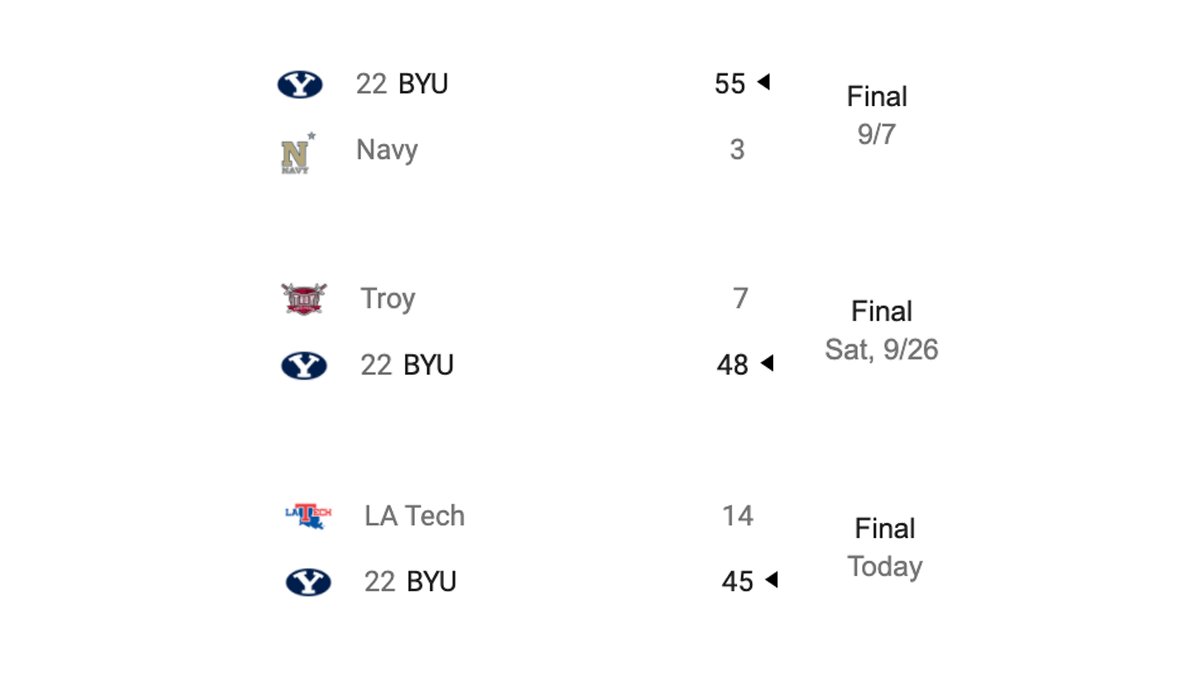Click the winner arrow next to score 48

(x=767, y=364)
